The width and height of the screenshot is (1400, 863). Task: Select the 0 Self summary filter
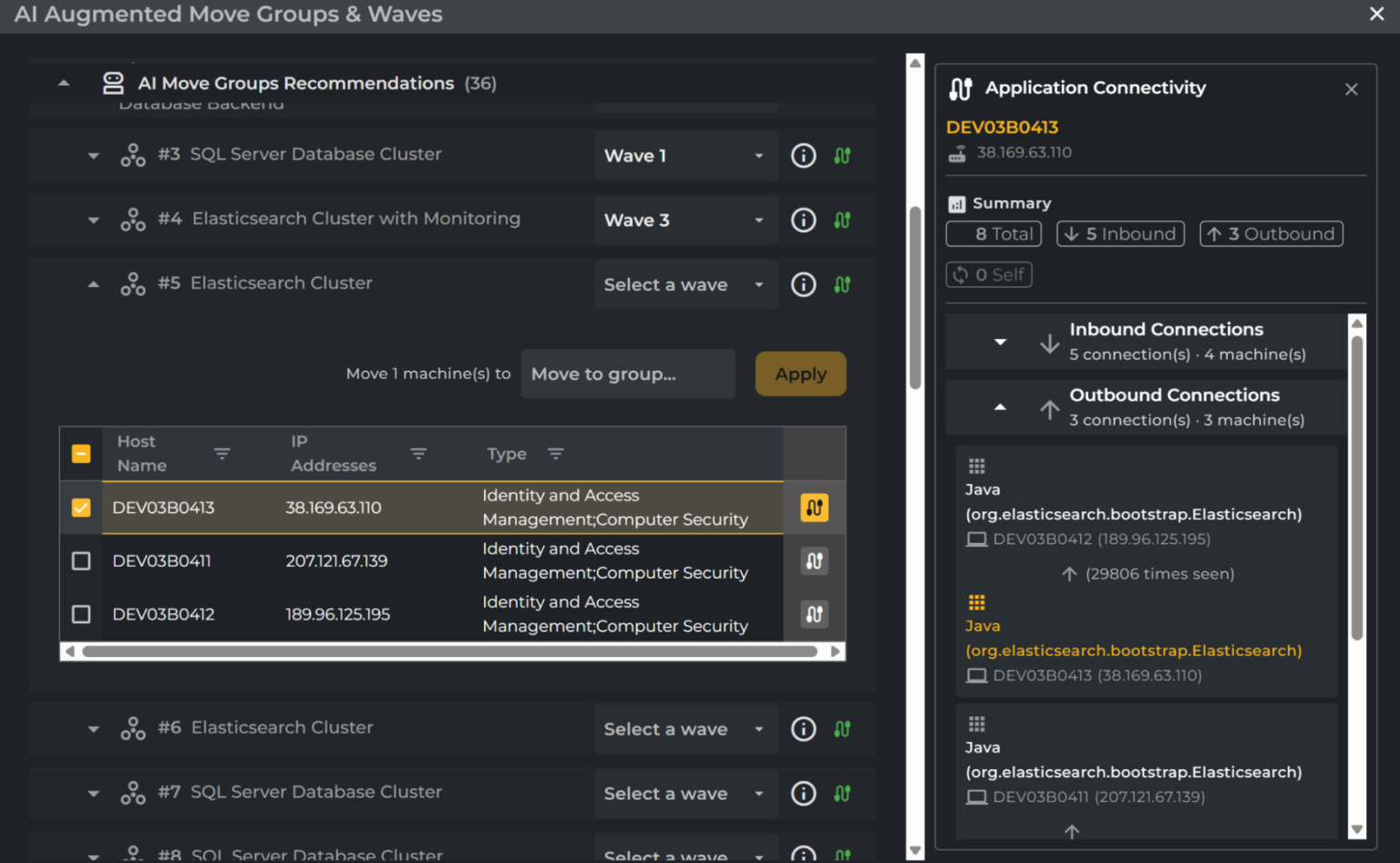point(989,274)
